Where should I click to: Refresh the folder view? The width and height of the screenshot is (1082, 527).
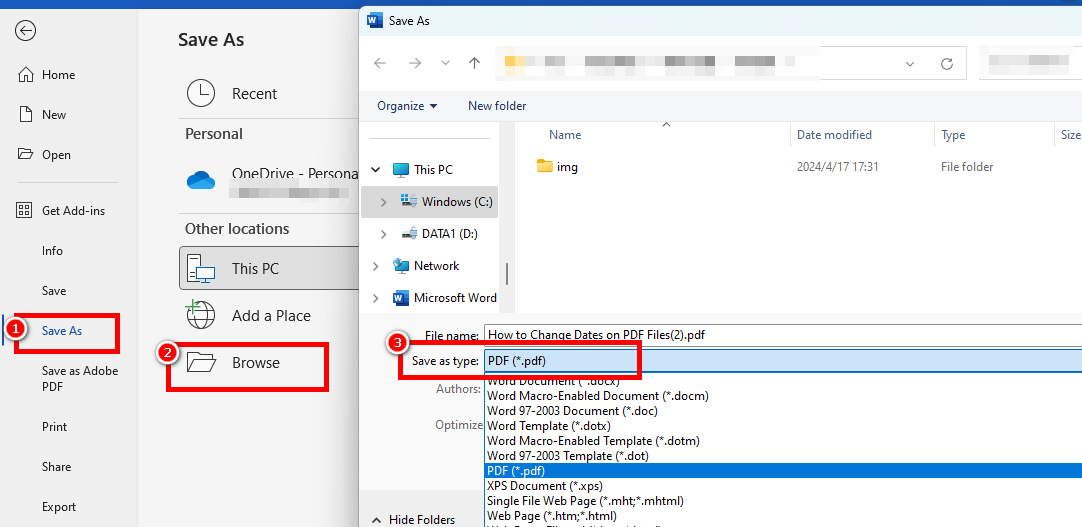[947, 63]
